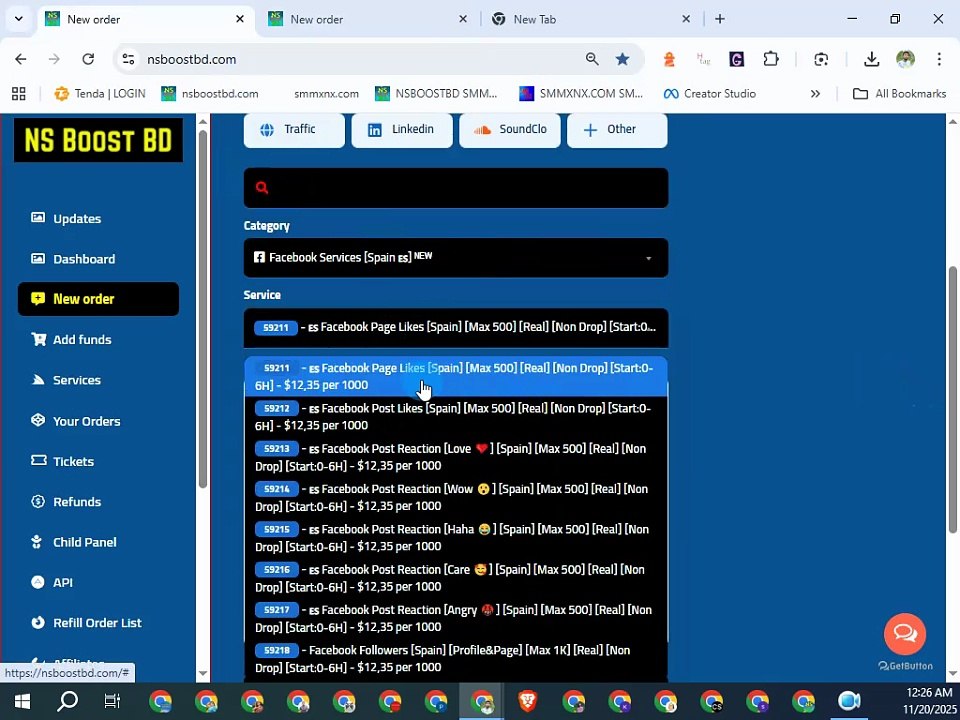Open the Category dropdown Facebook Services Spain

456,258
